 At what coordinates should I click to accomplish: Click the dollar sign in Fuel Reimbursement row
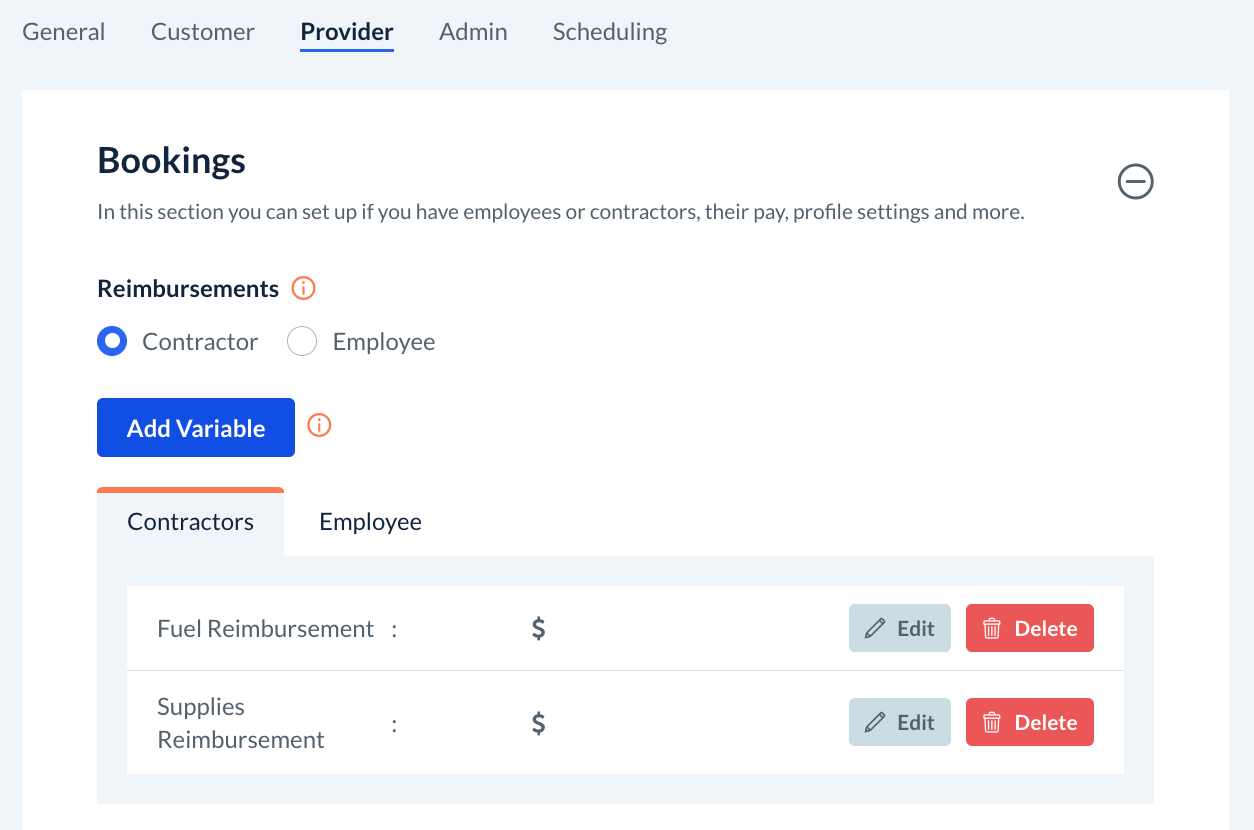click(x=538, y=629)
